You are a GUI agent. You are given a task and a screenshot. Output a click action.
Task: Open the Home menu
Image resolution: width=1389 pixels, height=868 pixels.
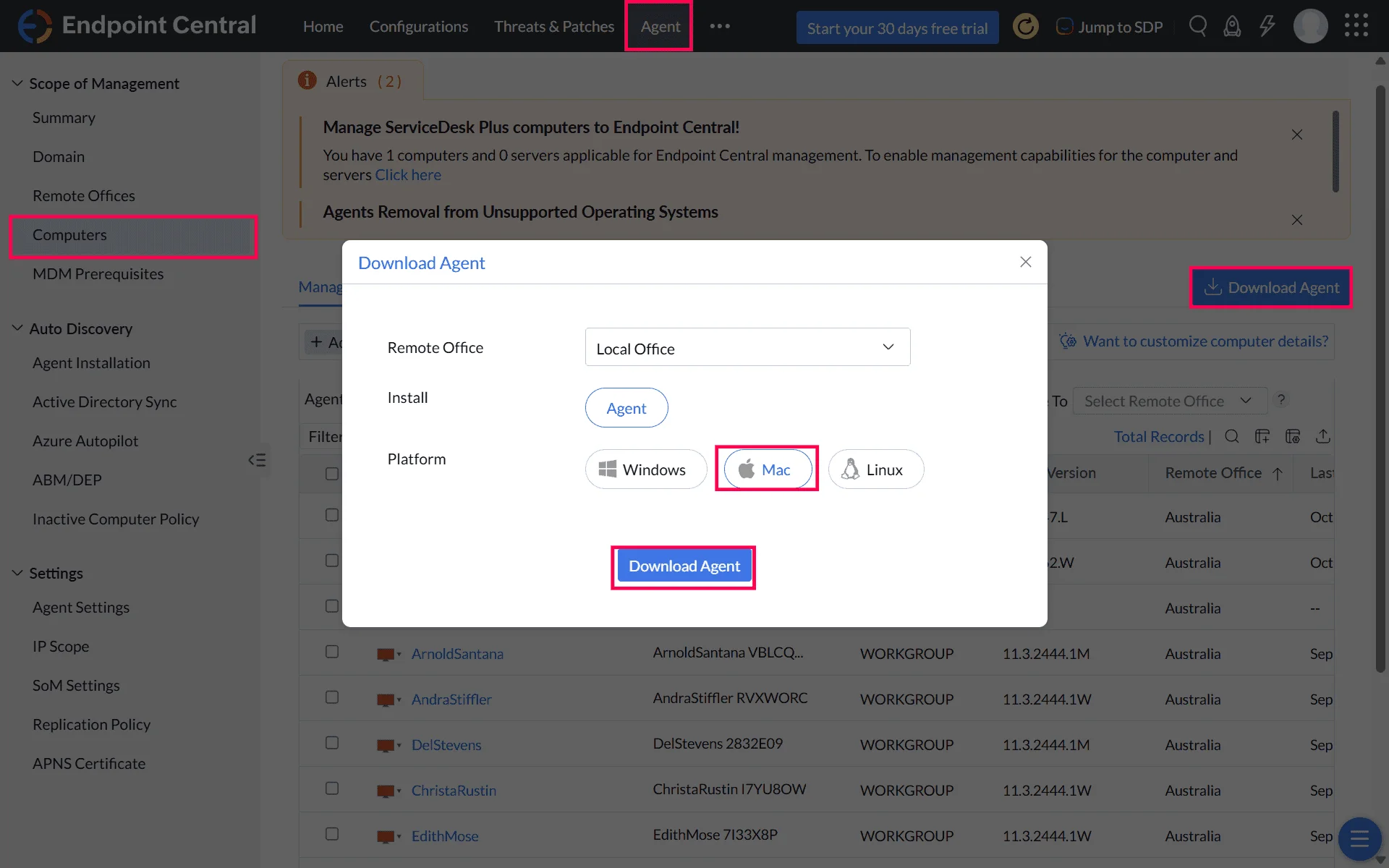tap(323, 27)
